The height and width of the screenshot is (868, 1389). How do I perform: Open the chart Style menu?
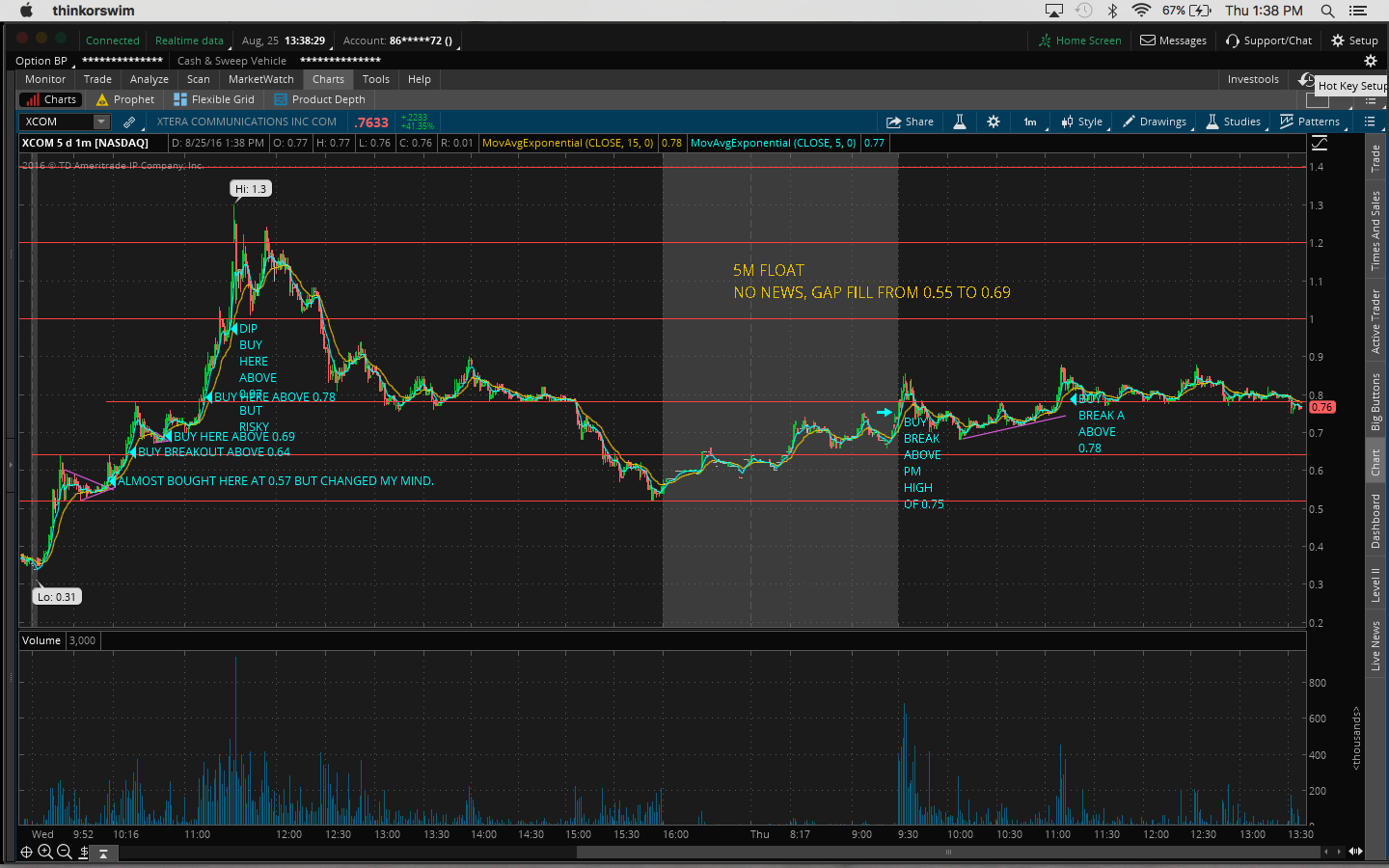tap(1082, 122)
